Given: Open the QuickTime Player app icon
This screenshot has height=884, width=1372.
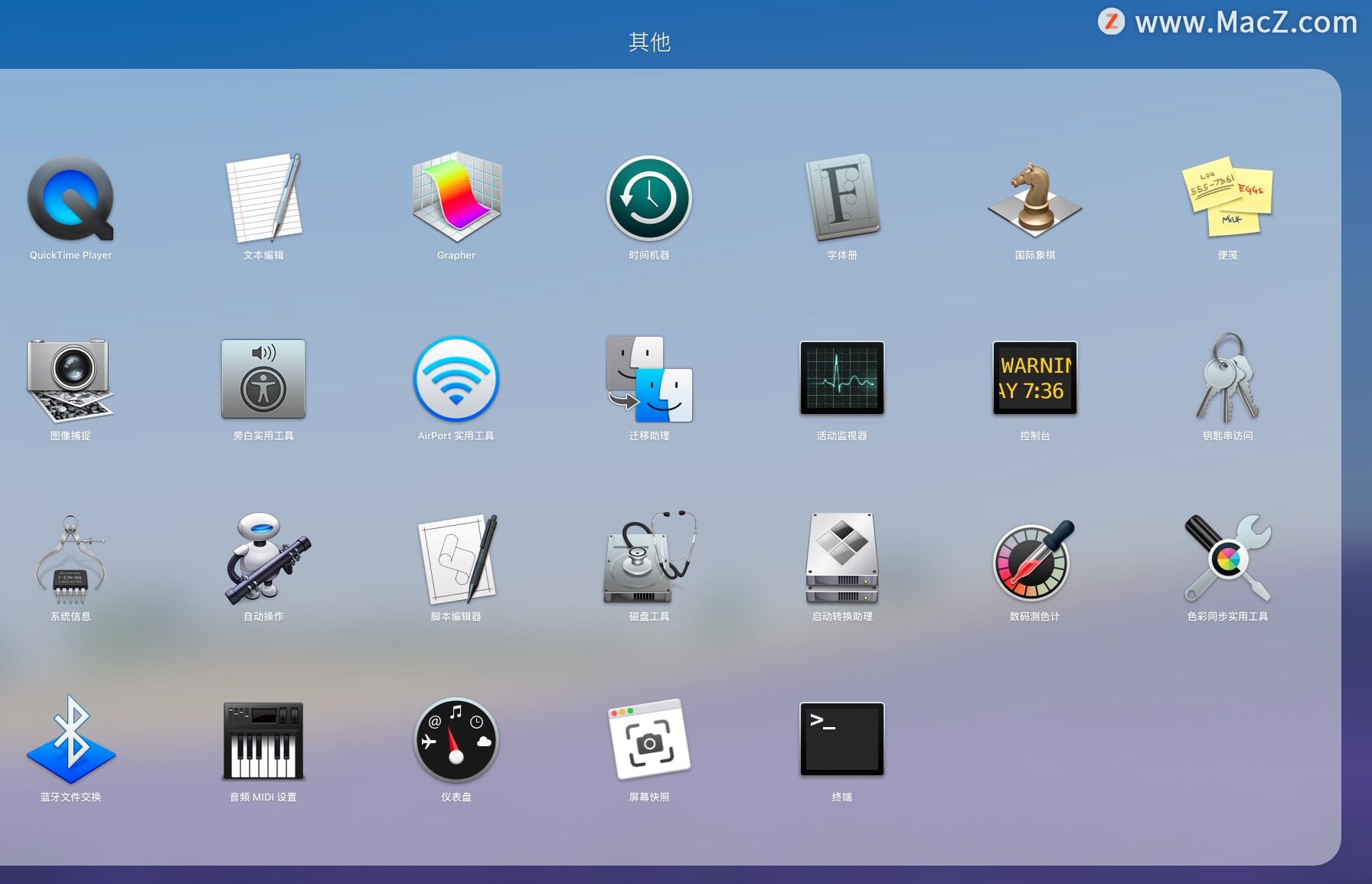Looking at the screenshot, I should coord(70,198).
